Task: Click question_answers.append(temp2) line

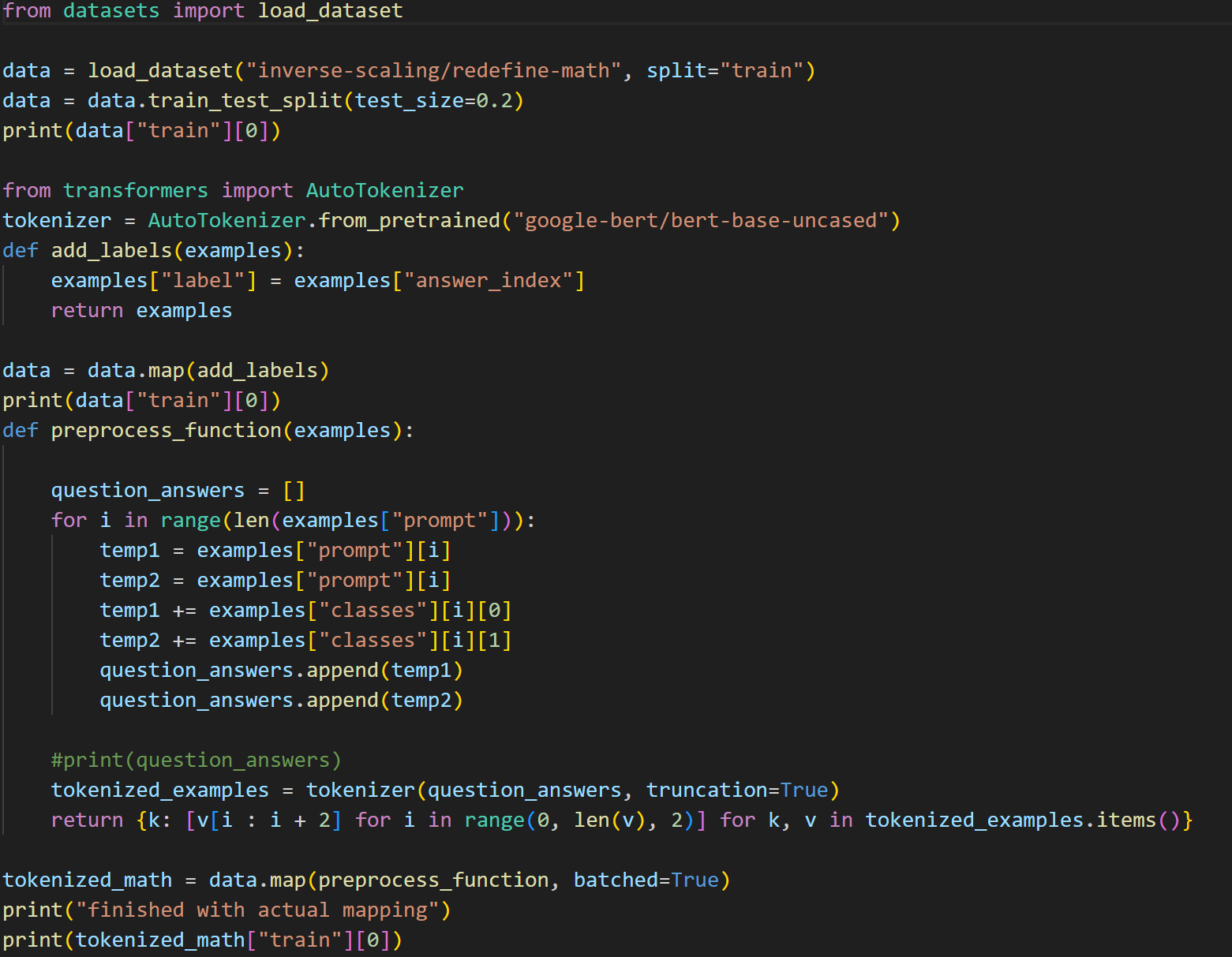Action: click(281, 701)
